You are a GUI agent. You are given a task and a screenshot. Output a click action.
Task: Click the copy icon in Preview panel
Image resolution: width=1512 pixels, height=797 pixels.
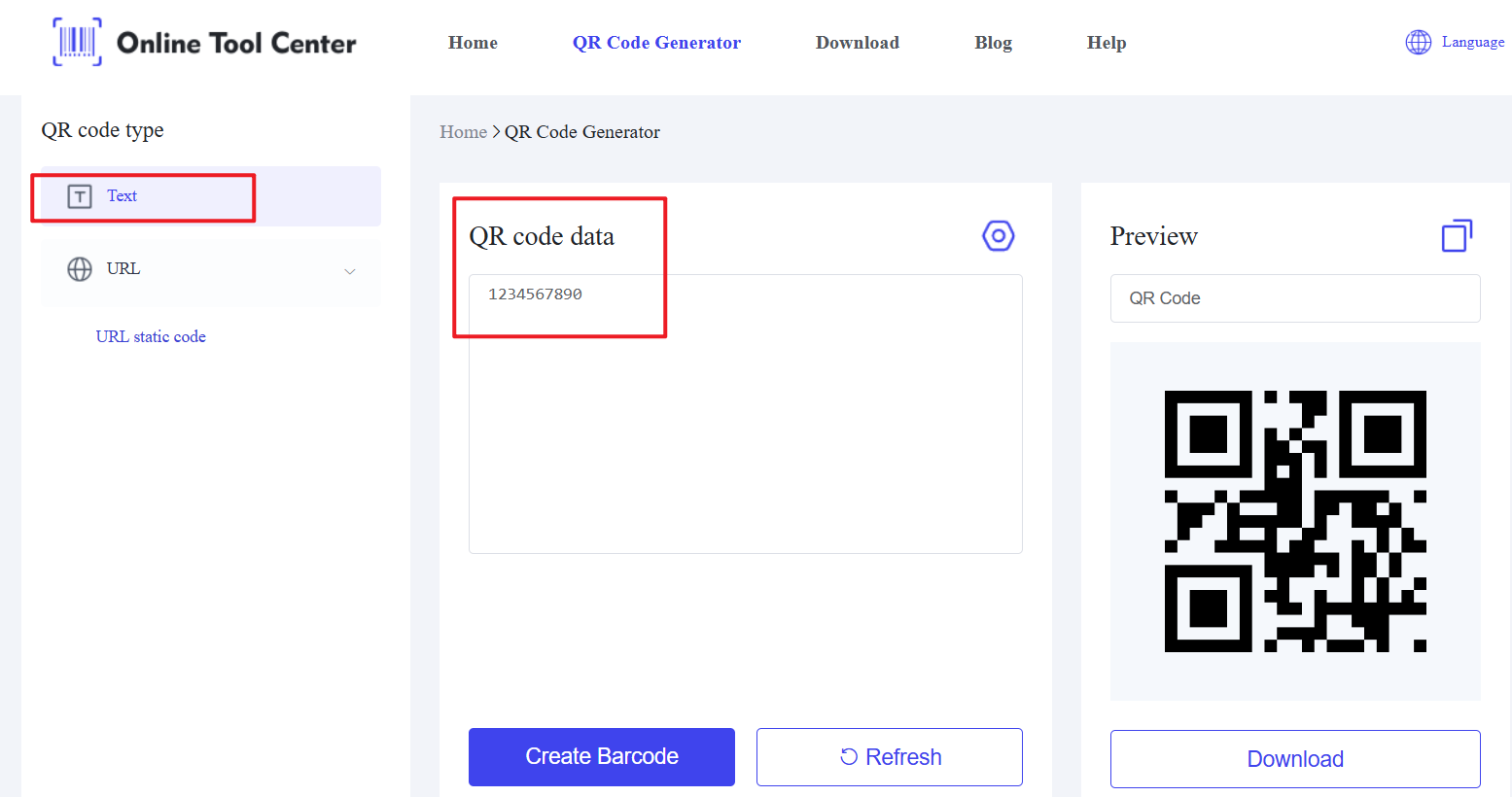point(1456,236)
